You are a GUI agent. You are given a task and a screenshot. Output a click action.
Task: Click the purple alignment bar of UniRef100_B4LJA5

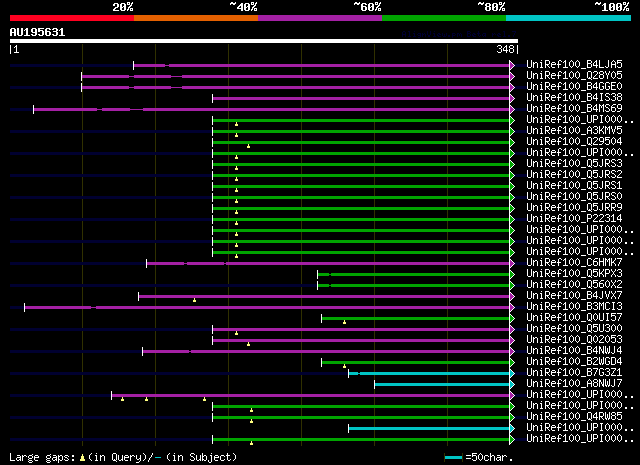[x=322, y=65]
